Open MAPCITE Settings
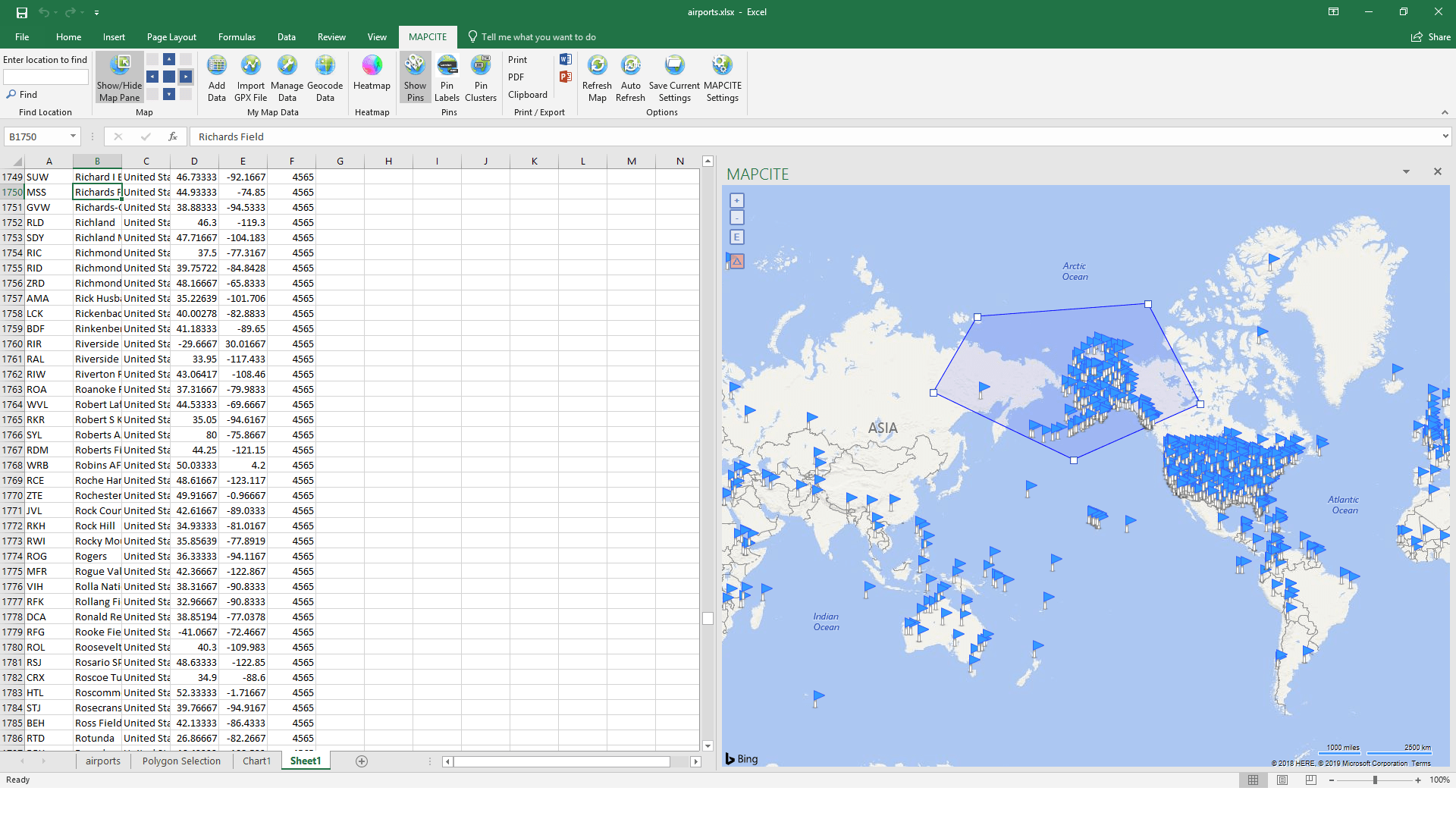The width and height of the screenshot is (1456, 819). point(723,77)
